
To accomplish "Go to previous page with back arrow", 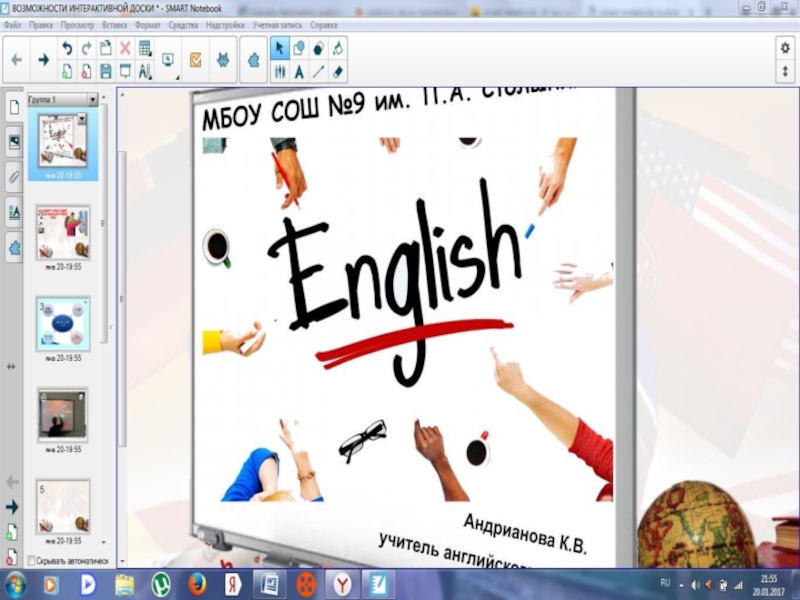I will pos(16,60).
